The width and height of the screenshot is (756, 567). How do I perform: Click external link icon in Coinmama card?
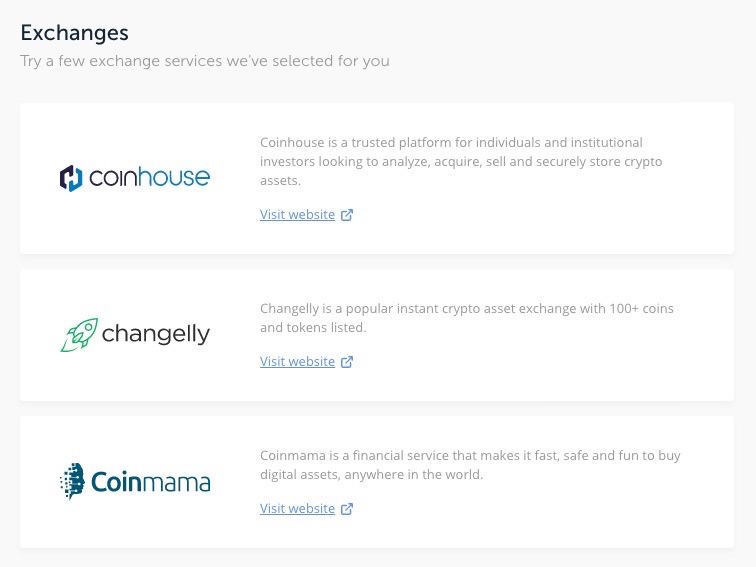347,509
